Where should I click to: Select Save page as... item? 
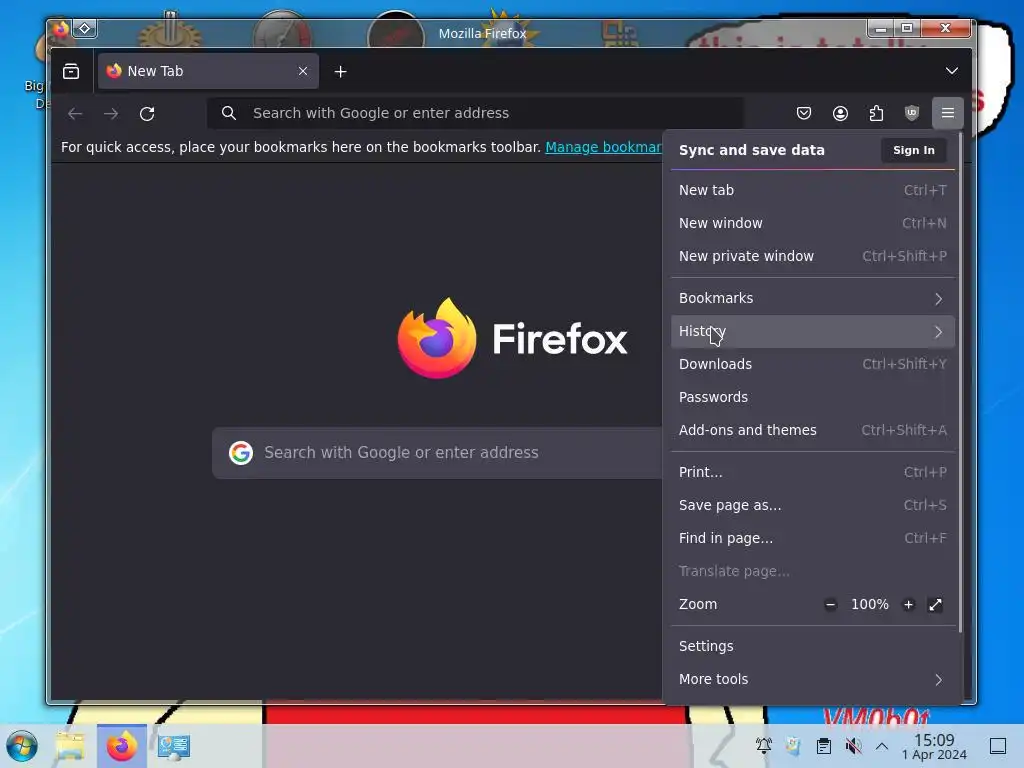[812, 505]
